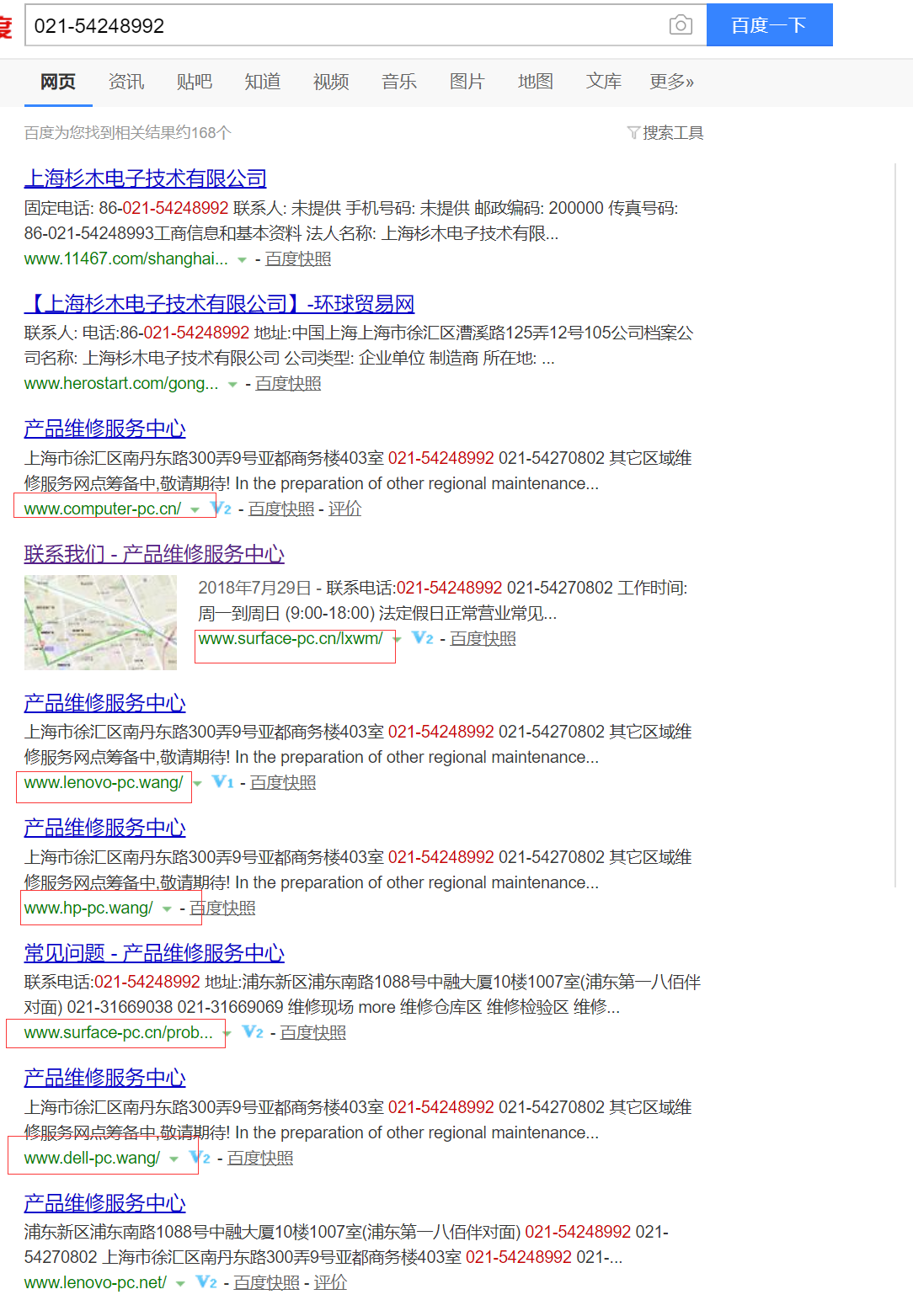The image size is (913, 1316).
Task: Click 评价 next to www.computer-pc.cn
Action: coord(345,509)
